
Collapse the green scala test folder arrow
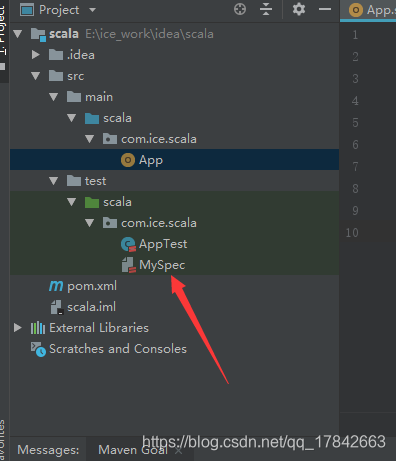(72, 202)
